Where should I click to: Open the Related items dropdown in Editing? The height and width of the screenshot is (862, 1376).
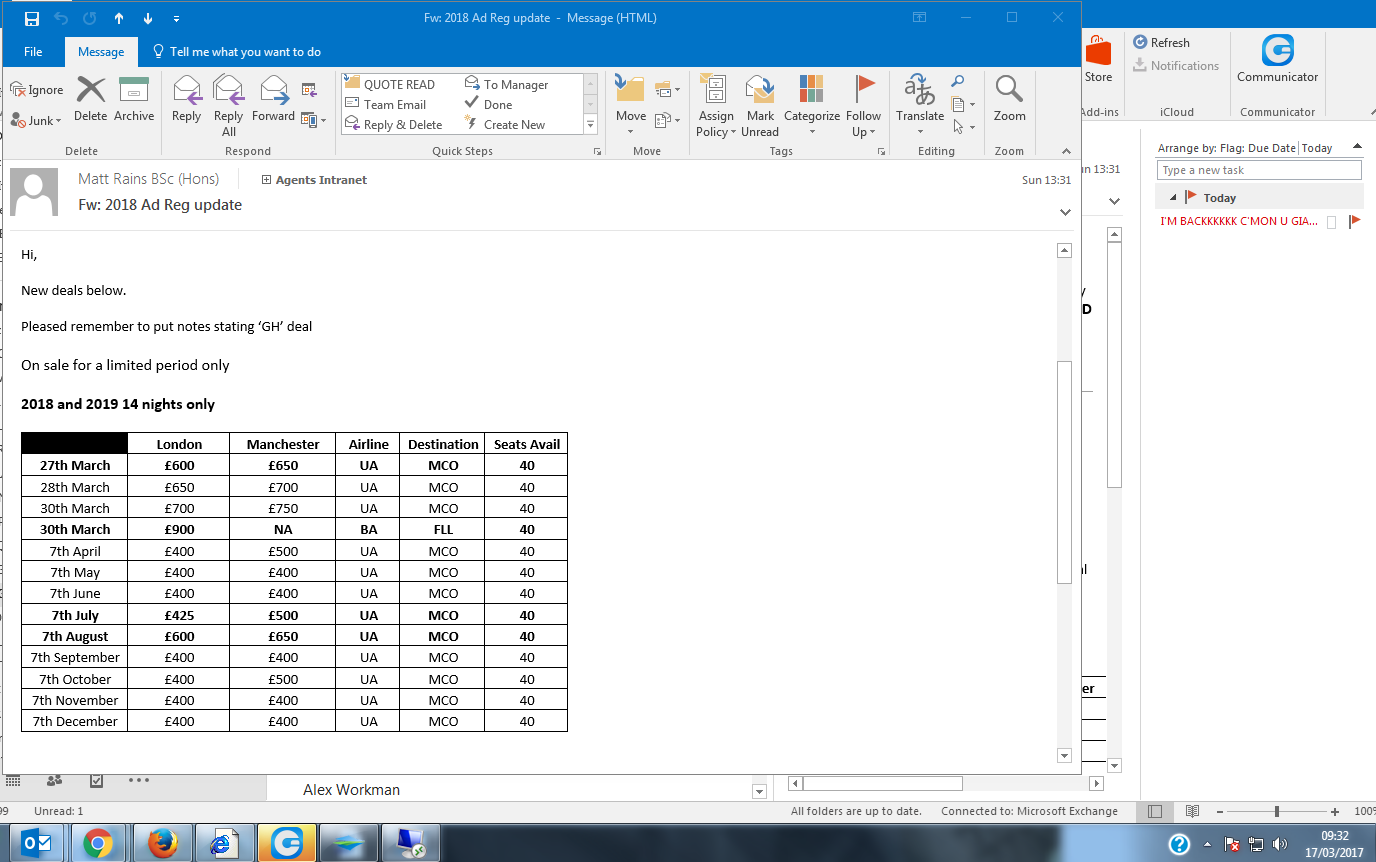point(963,104)
